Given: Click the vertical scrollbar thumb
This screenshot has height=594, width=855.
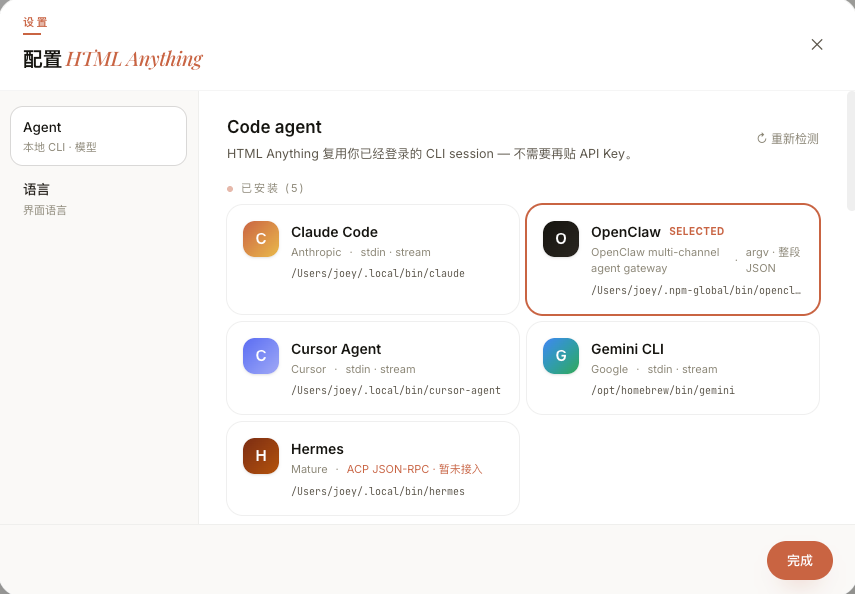Looking at the screenshot, I should coord(850,151).
